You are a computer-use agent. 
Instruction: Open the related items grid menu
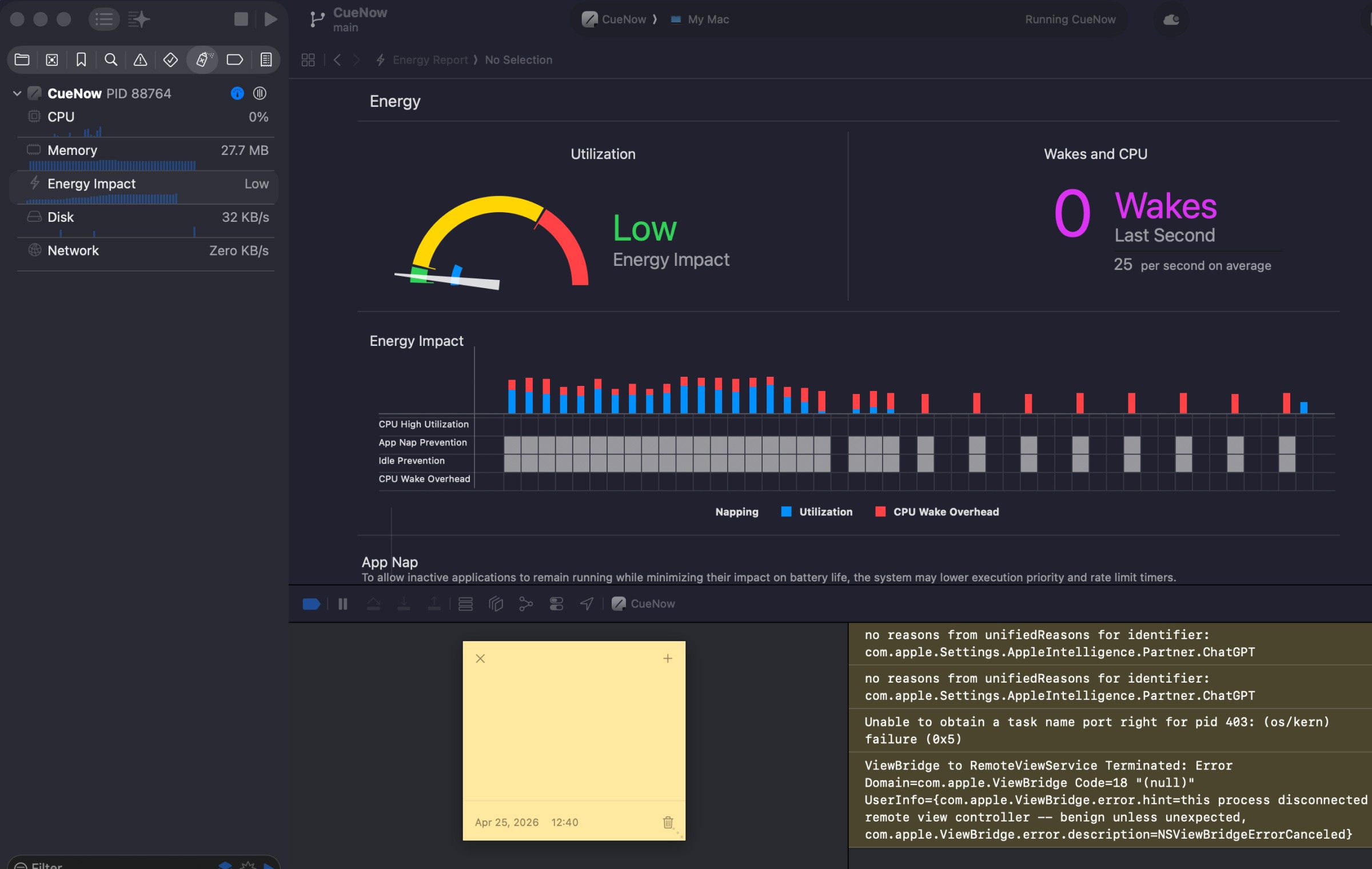(x=308, y=59)
